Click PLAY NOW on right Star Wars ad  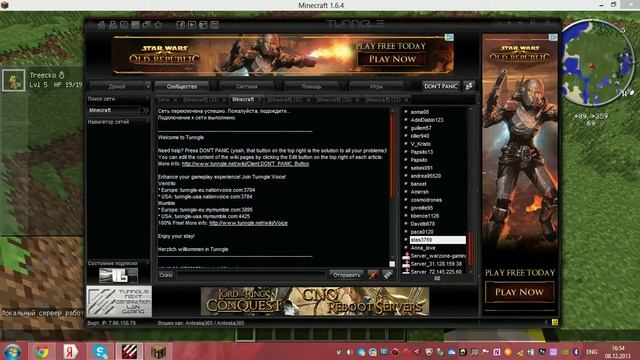[519, 292]
